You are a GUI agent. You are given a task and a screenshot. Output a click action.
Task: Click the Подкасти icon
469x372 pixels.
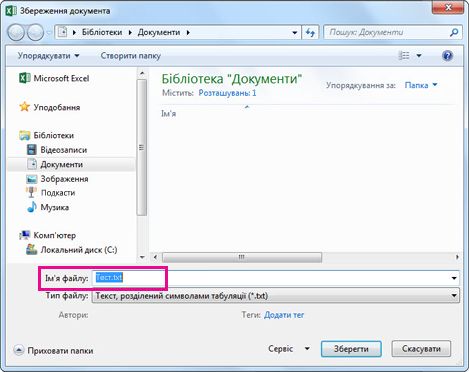pos(31,193)
